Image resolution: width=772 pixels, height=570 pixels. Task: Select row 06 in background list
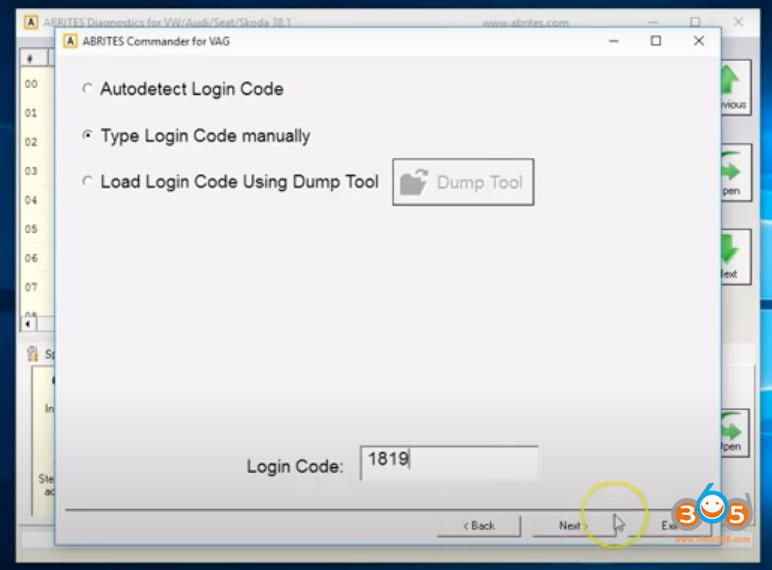coord(37,258)
